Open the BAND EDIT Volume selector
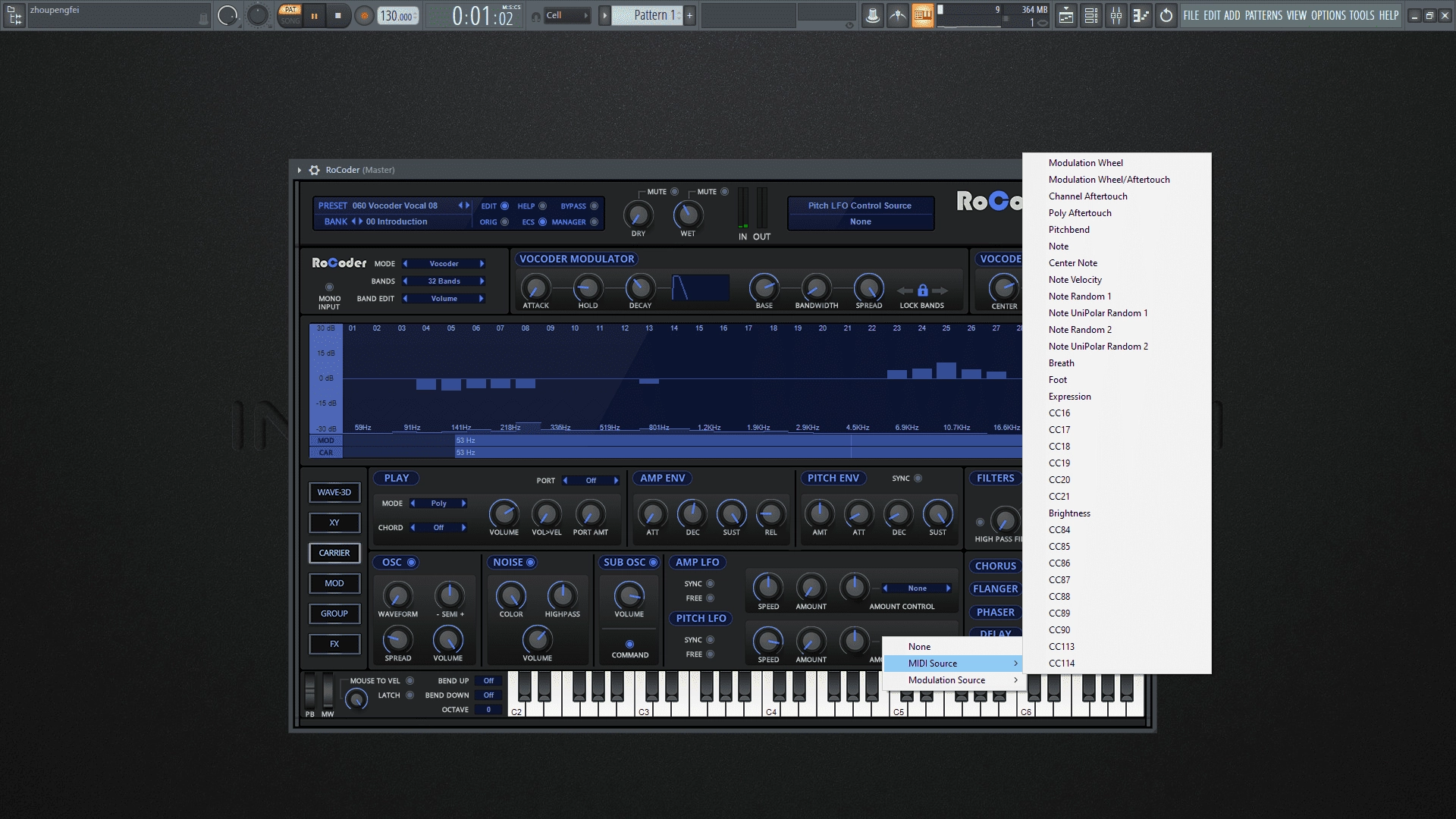This screenshot has height=819, width=1456. pyautogui.click(x=444, y=299)
